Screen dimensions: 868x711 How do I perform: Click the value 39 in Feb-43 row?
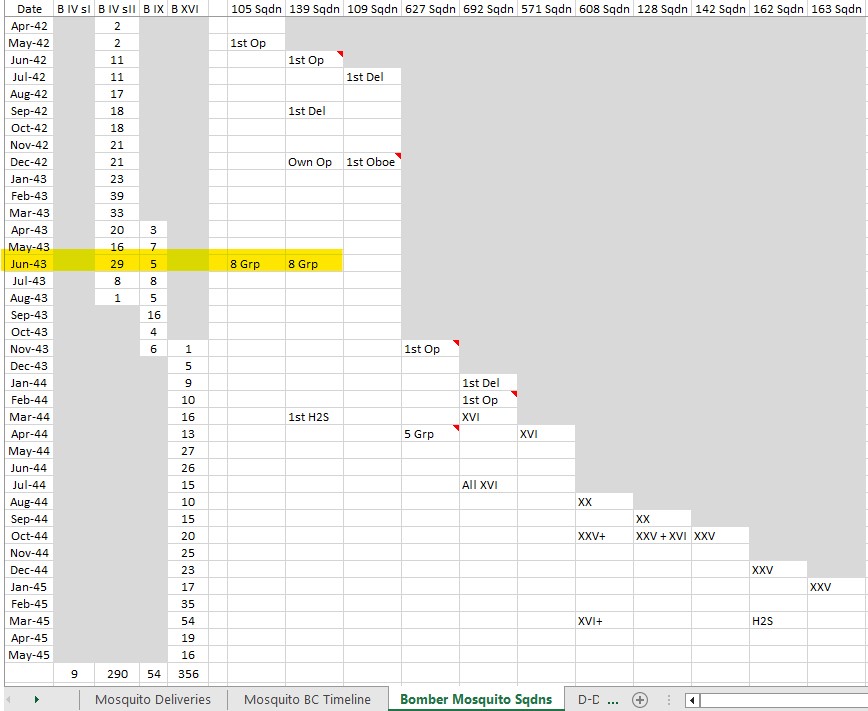tap(117, 196)
